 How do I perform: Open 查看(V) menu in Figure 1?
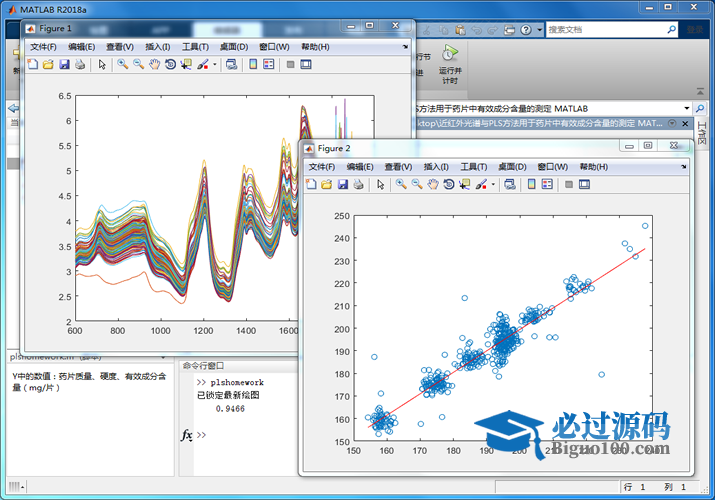[x=120, y=47]
